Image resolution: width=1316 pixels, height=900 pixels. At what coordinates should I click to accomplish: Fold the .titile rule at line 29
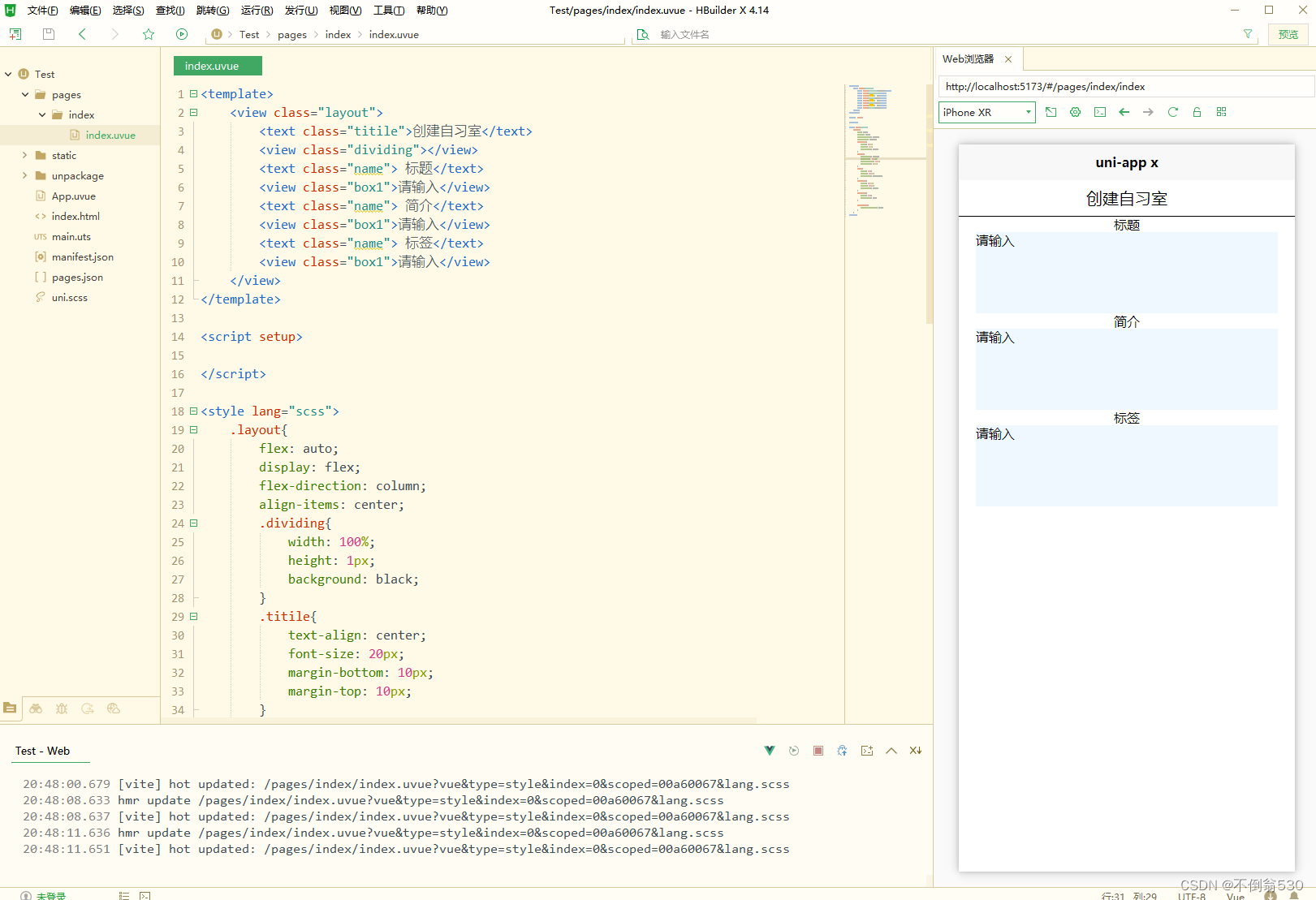pyautogui.click(x=194, y=617)
